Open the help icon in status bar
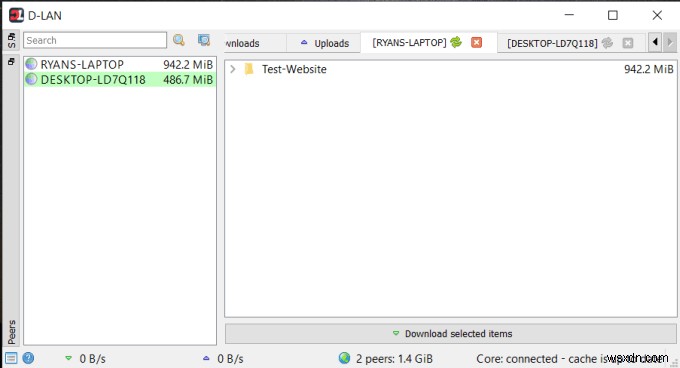Image resolution: width=680 pixels, height=368 pixels. pos(28,358)
